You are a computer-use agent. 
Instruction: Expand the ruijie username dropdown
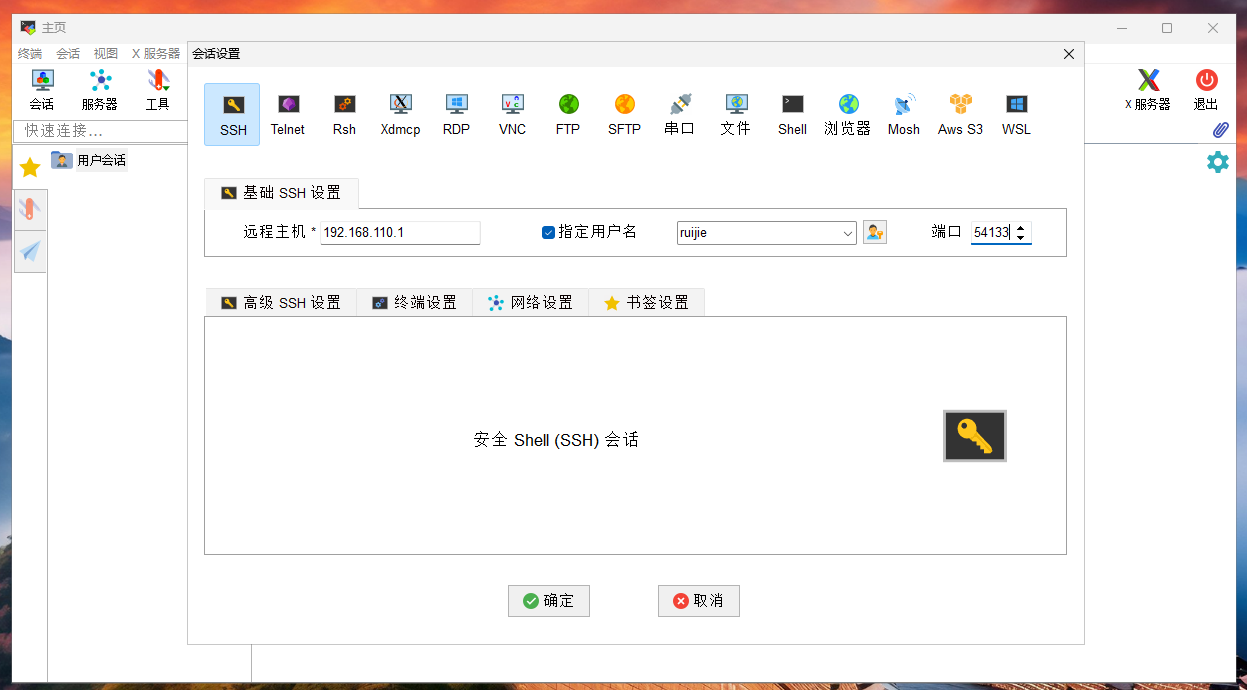[847, 233]
